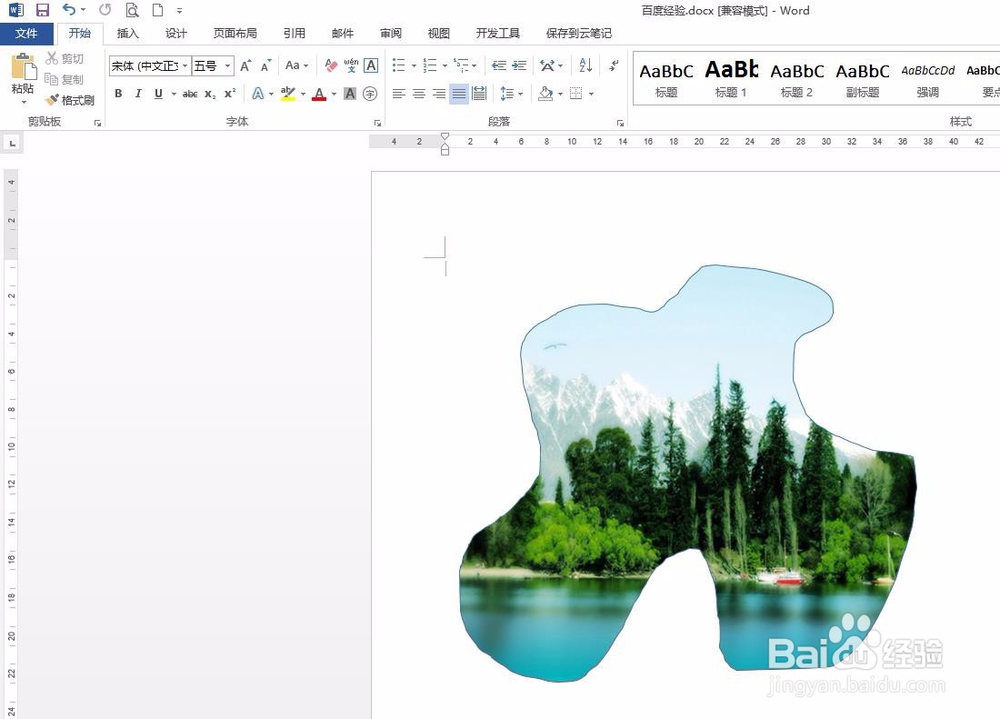Apply the 标题 1 style
The image size is (1000, 719).
click(731, 78)
